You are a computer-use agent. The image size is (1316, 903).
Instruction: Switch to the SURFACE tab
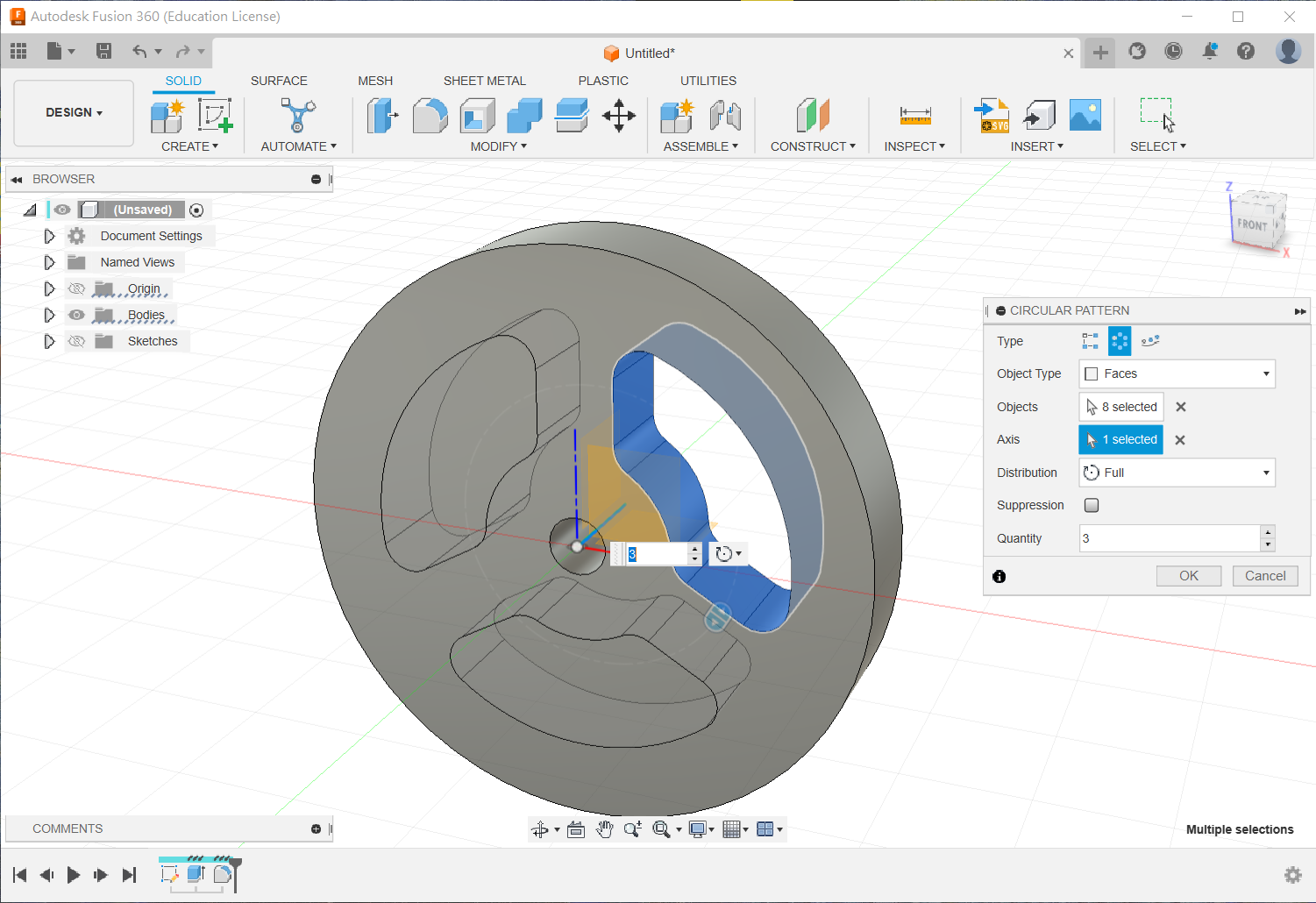pos(279,81)
